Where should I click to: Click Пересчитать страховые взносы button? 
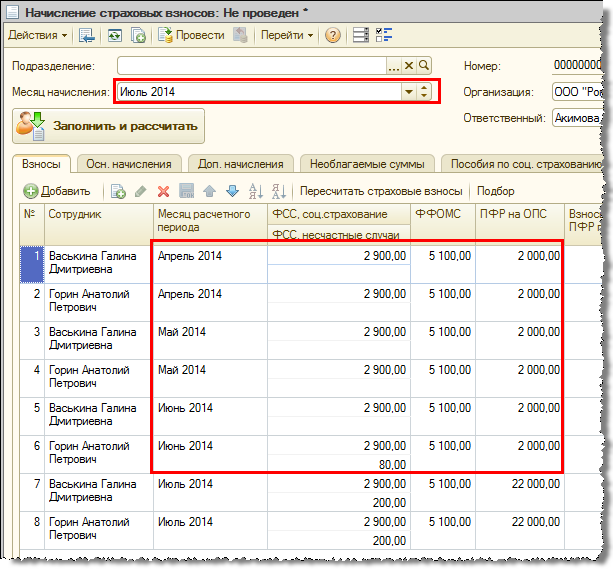[x=381, y=191]
